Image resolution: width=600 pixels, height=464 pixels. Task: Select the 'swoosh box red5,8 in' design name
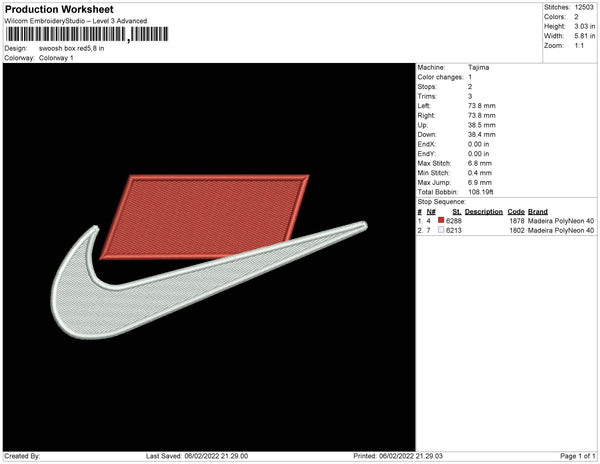[72, 49]
